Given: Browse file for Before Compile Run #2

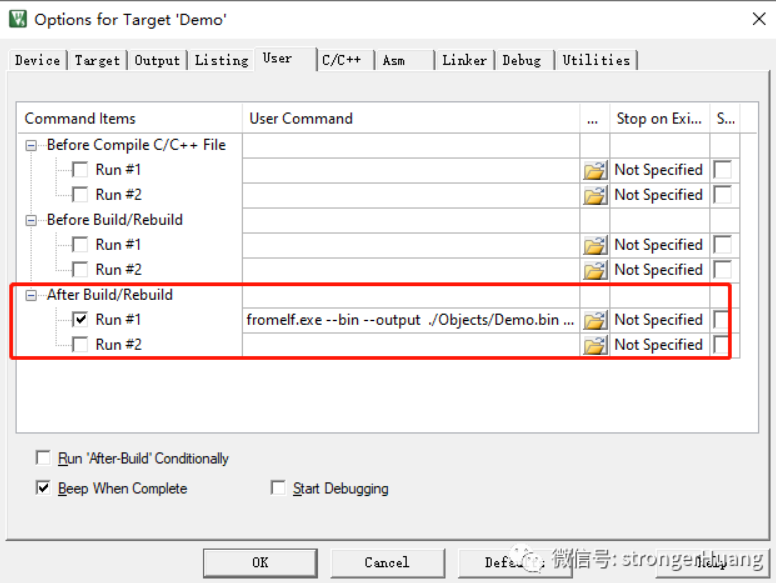Looking at the screenshot, I should click(x=595, y=195).
